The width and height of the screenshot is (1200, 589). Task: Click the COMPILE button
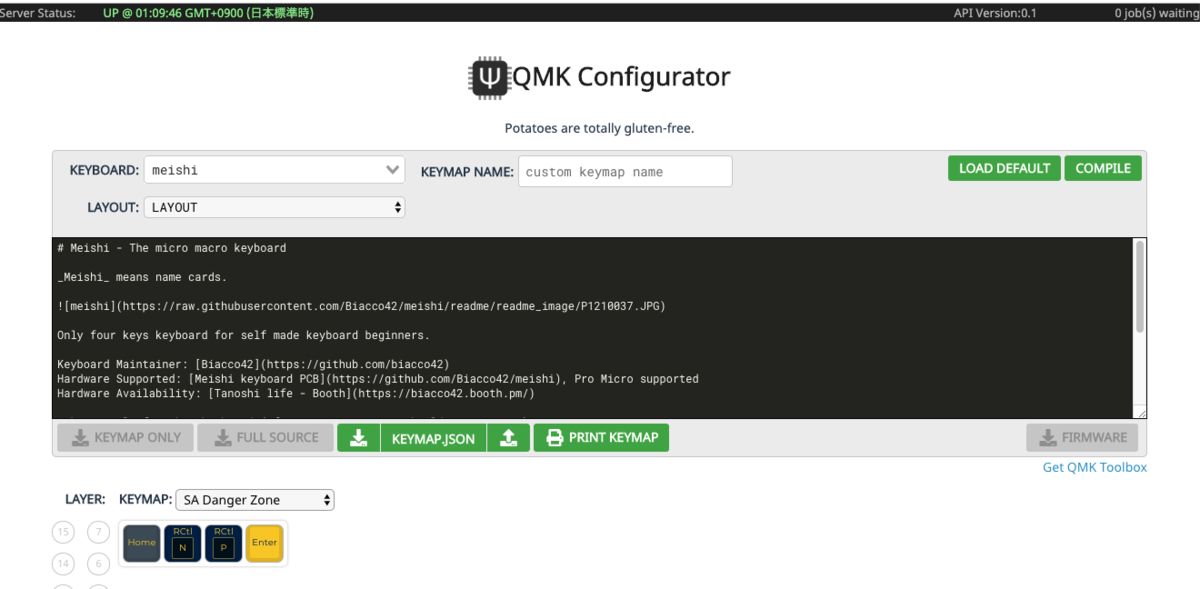pos(1103,168)
